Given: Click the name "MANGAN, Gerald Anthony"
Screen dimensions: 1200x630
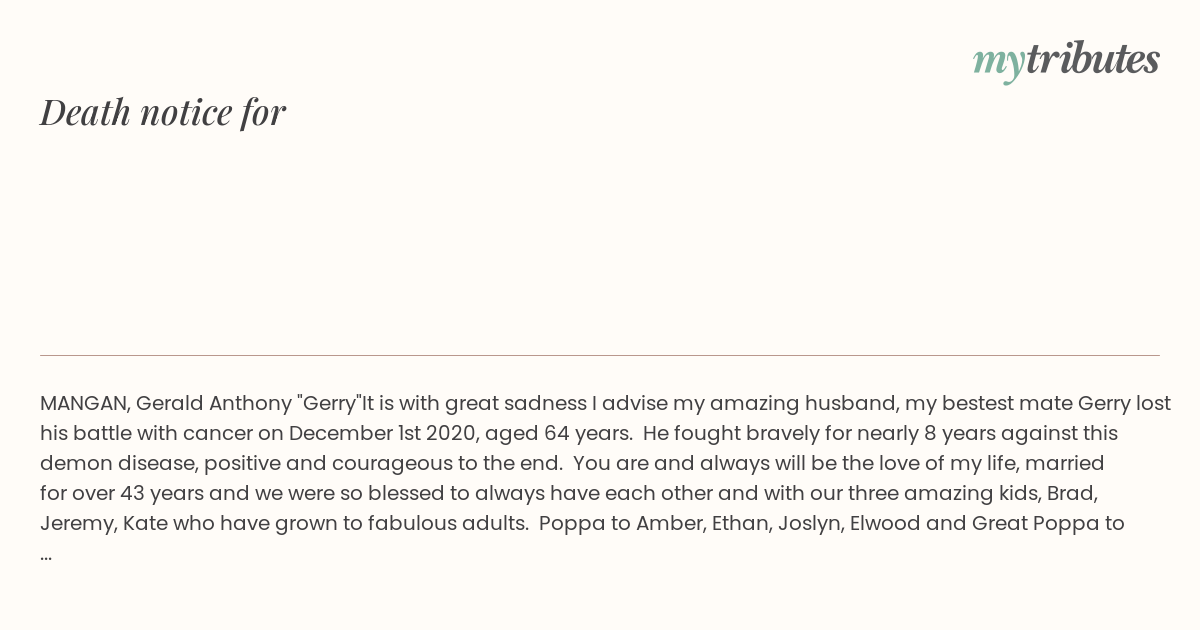Looking at the screenshot, I should (x=165, y=404).
